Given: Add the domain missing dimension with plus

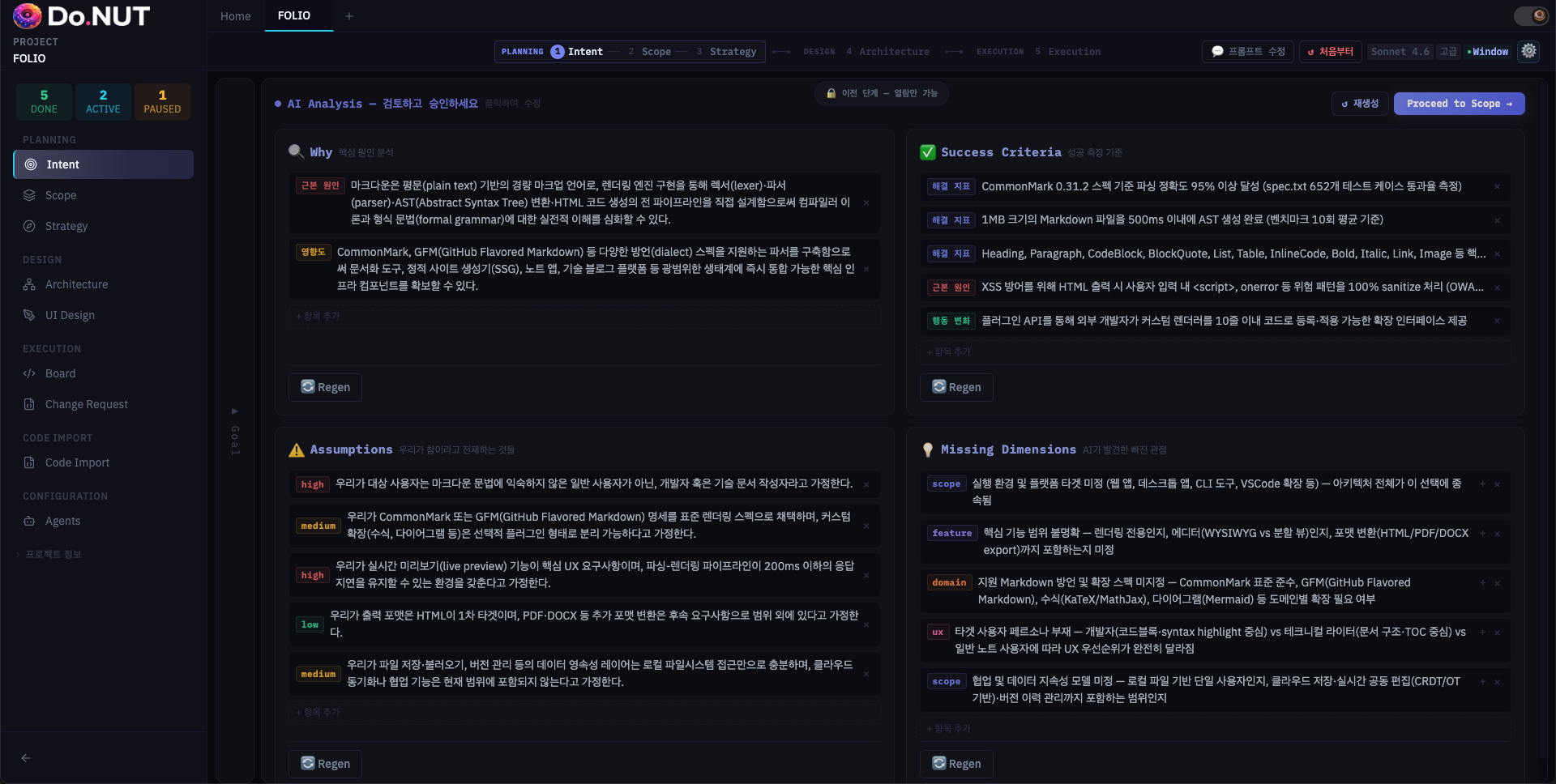Looking at the screenshot, I should pyautogui.click(x=1482, y=583).
